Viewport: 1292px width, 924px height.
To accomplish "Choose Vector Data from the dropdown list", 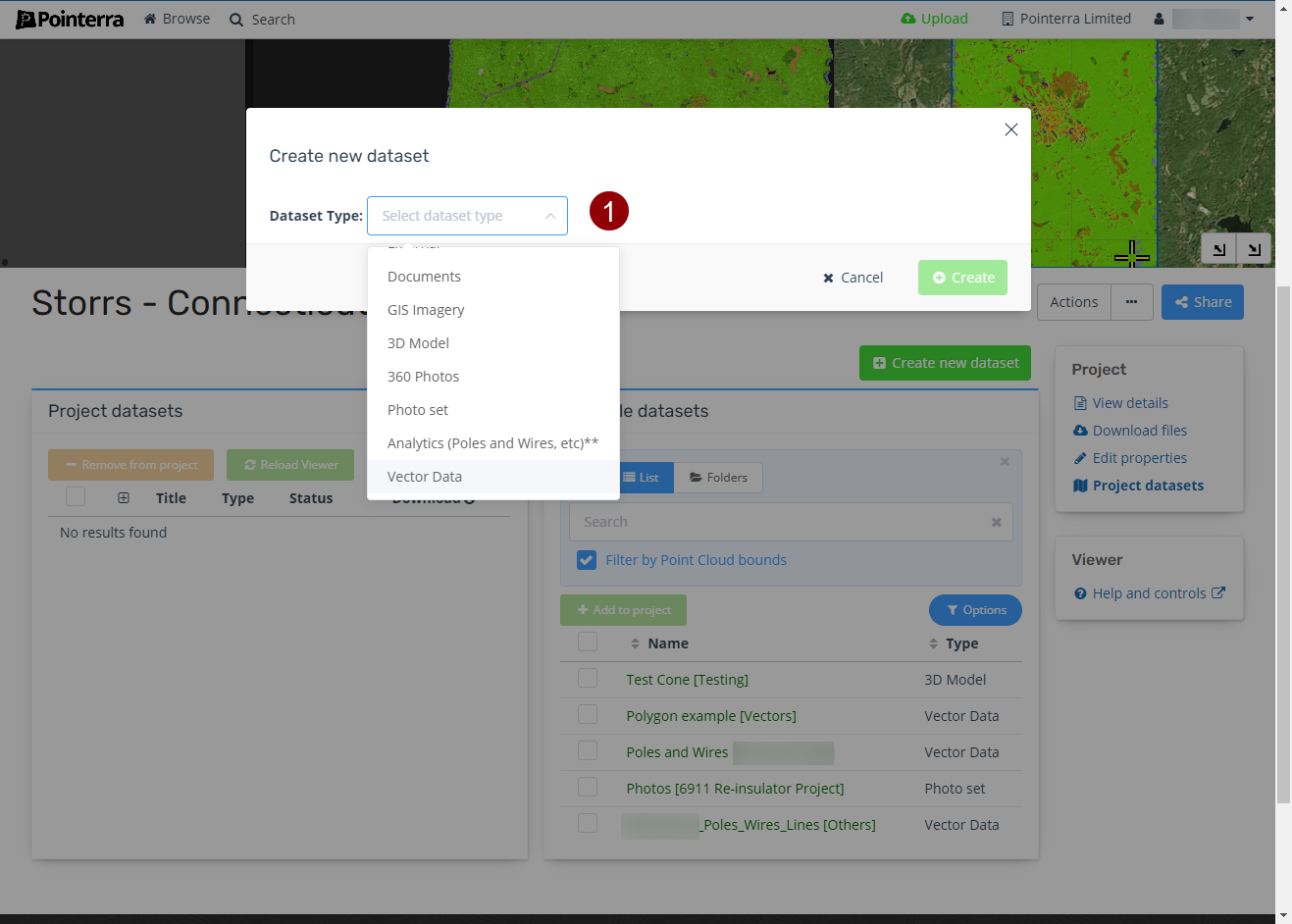I will 425,477.
